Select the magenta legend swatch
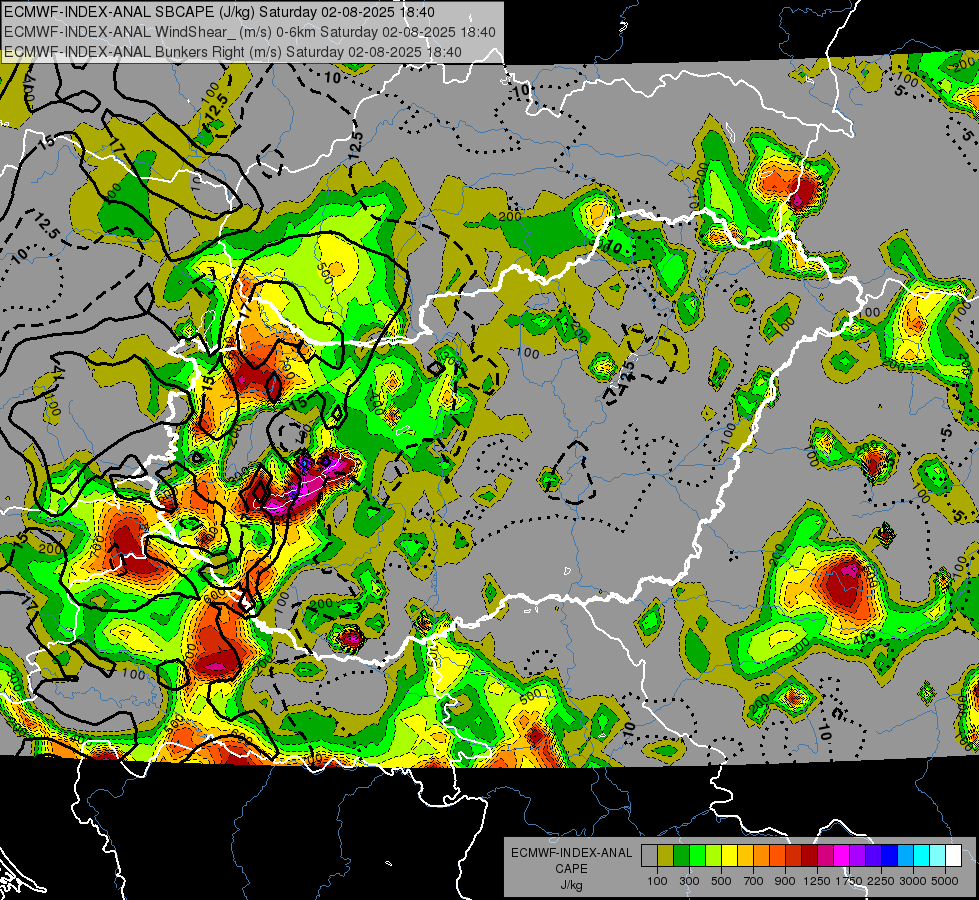 coord(842,855)
